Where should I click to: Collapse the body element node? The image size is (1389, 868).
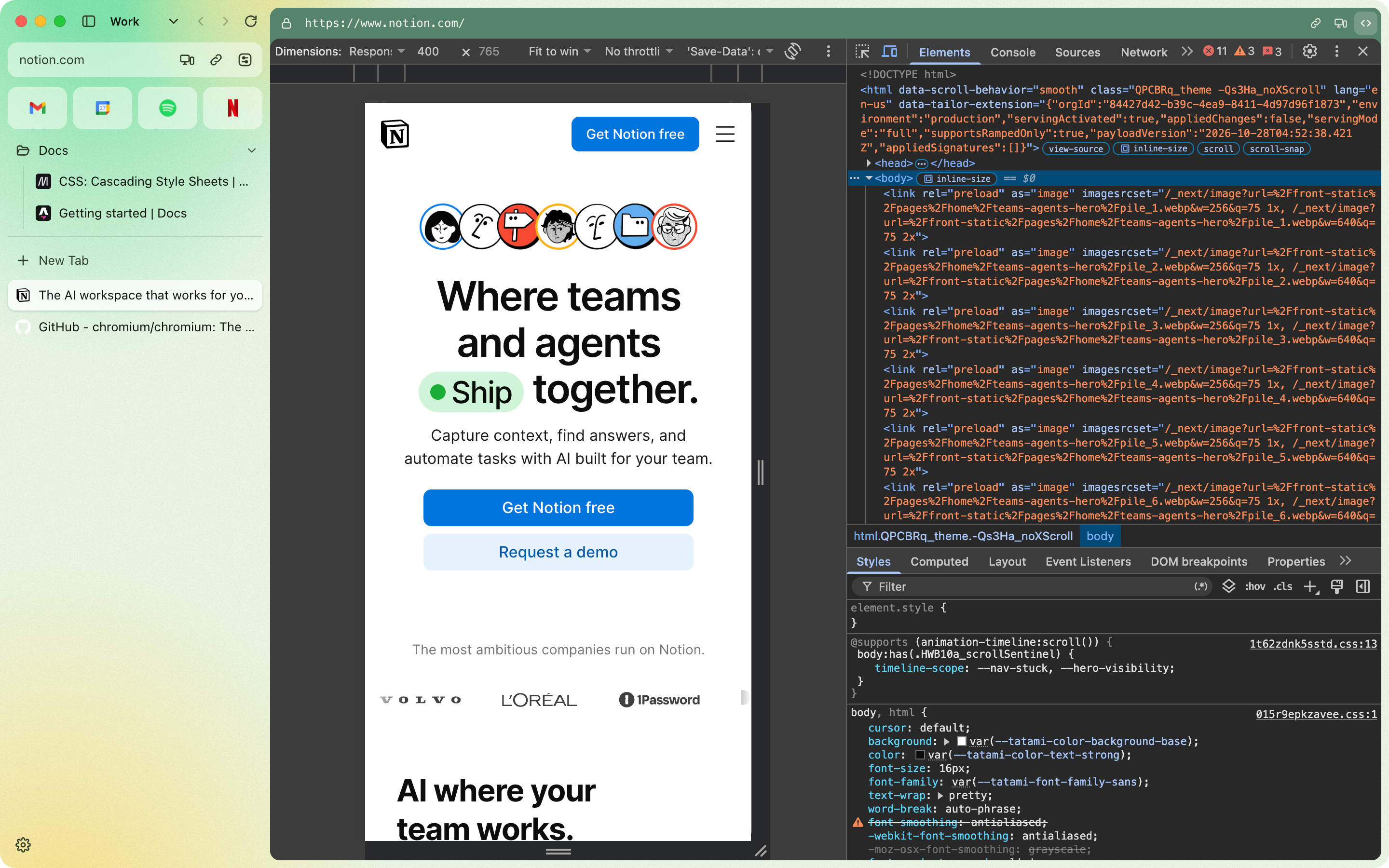[x=869, y=178]
